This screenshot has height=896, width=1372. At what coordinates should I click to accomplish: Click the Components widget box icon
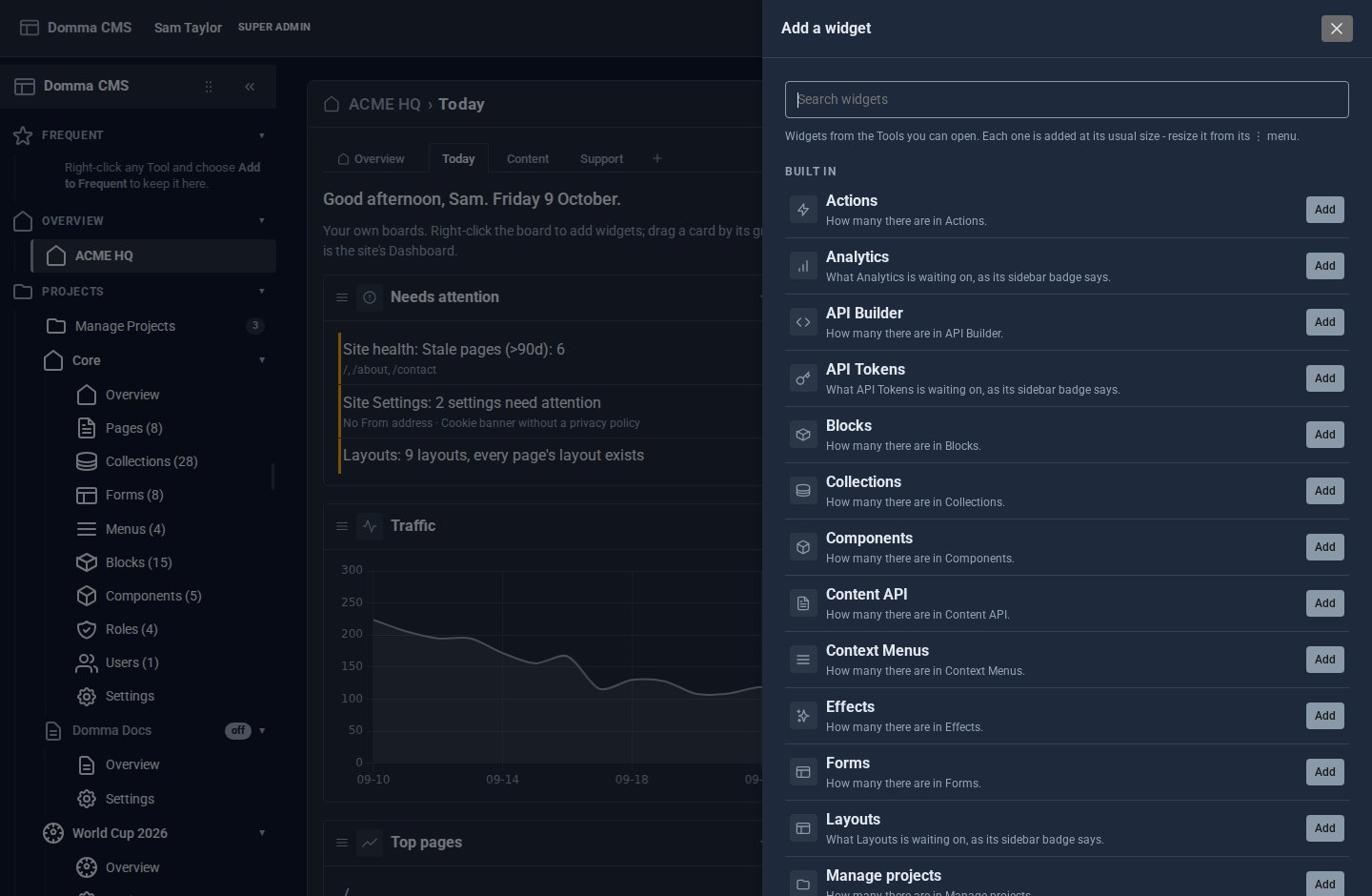pos(803,547)
